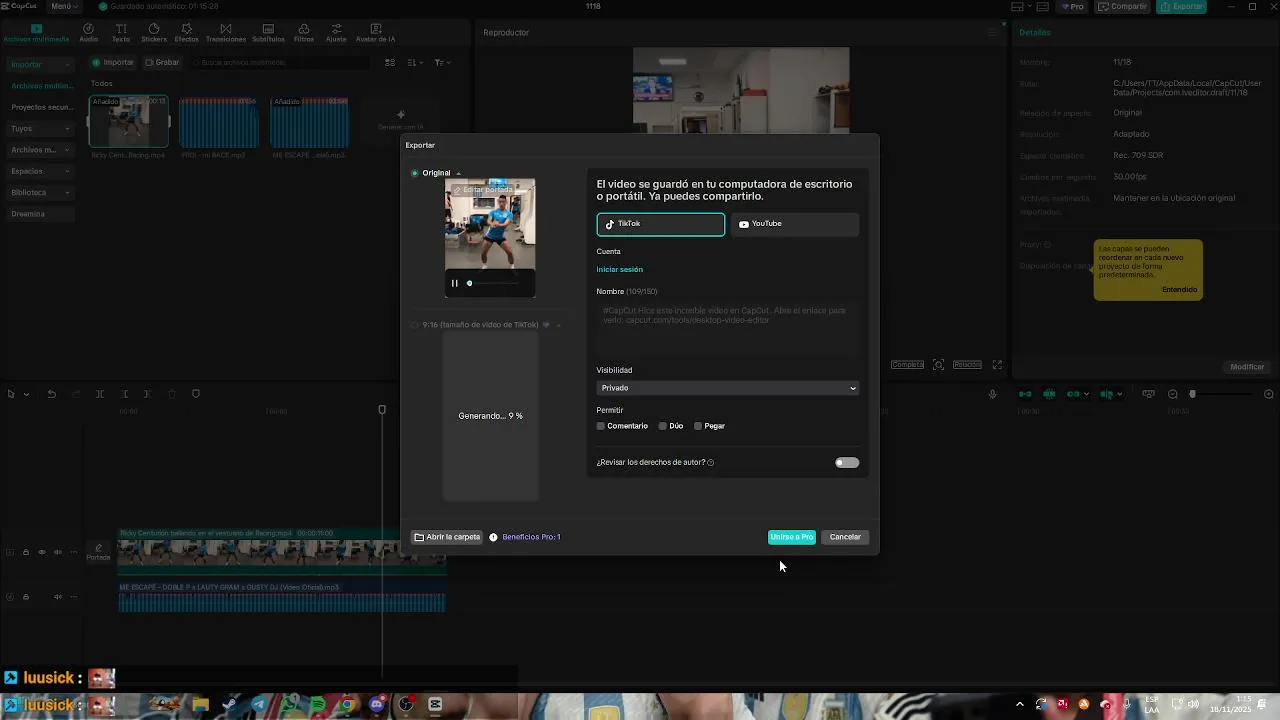Switch media grid view layout icon
1280x720 pixels.
pyautogui.click(x=390, y=63)
